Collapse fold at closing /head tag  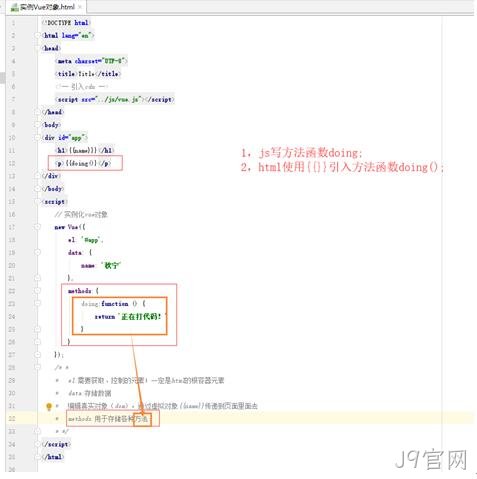[x=37, y=112]
